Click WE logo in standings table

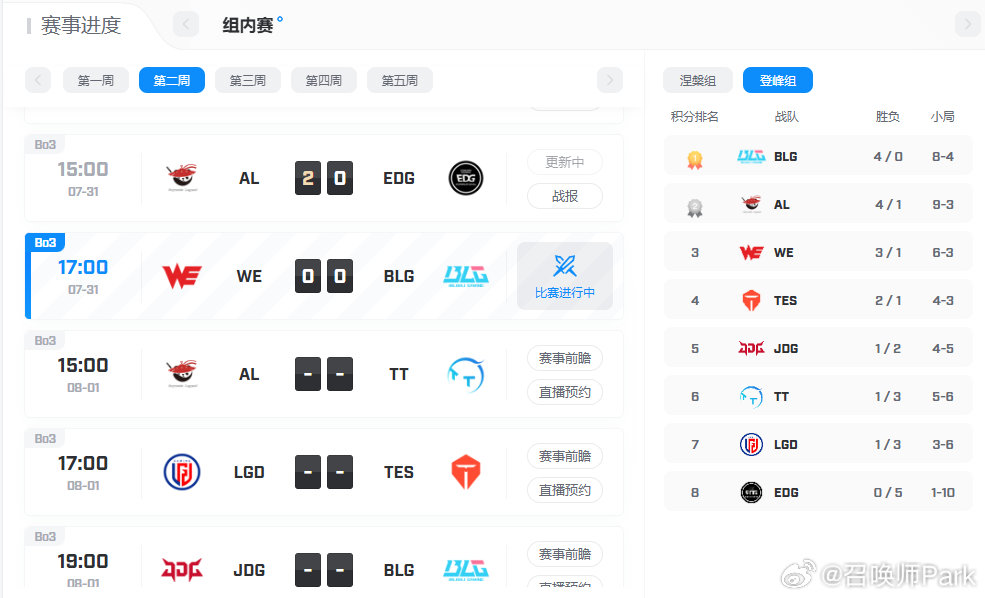point(751,253)
